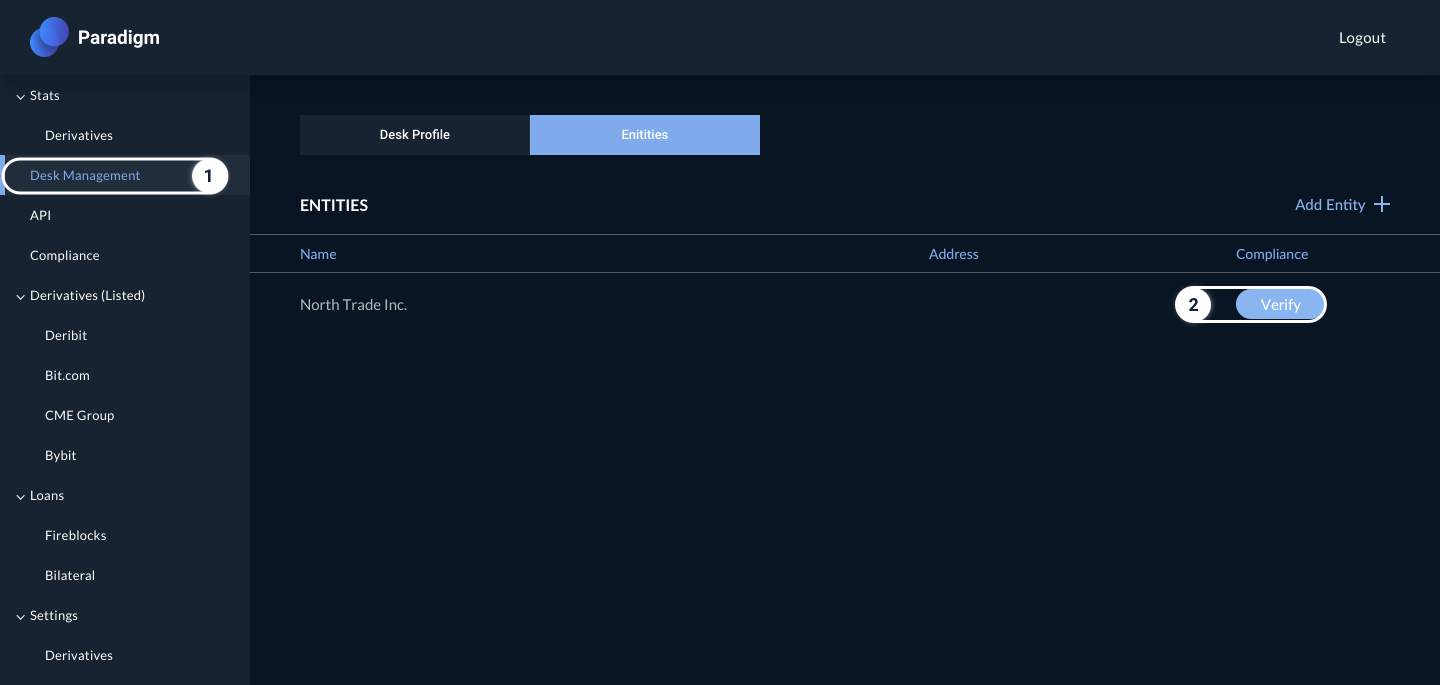Go to Compliance in the sidebar

pos(65,256)
